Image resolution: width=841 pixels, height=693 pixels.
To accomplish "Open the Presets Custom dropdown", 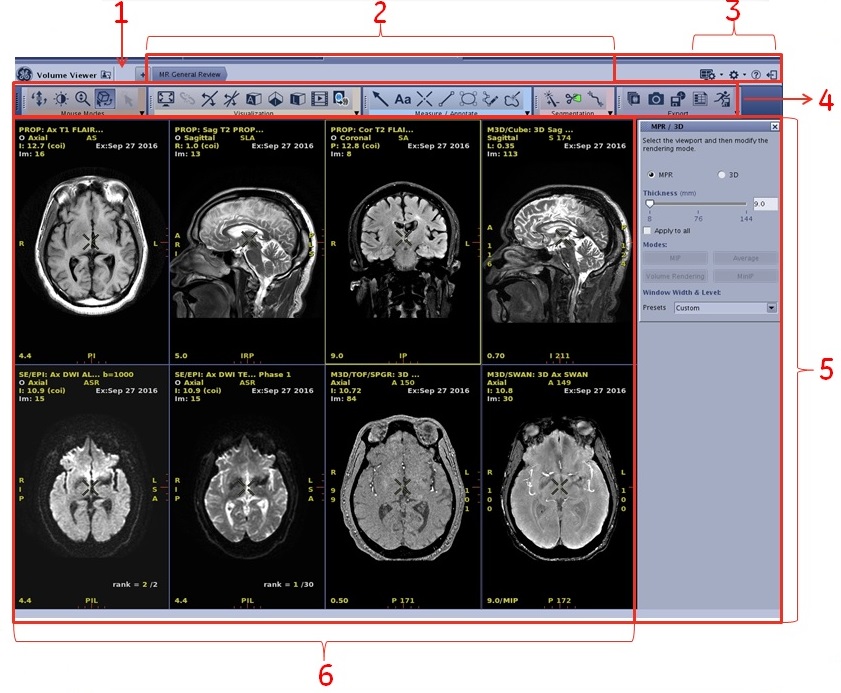I will tap(771, 308).
